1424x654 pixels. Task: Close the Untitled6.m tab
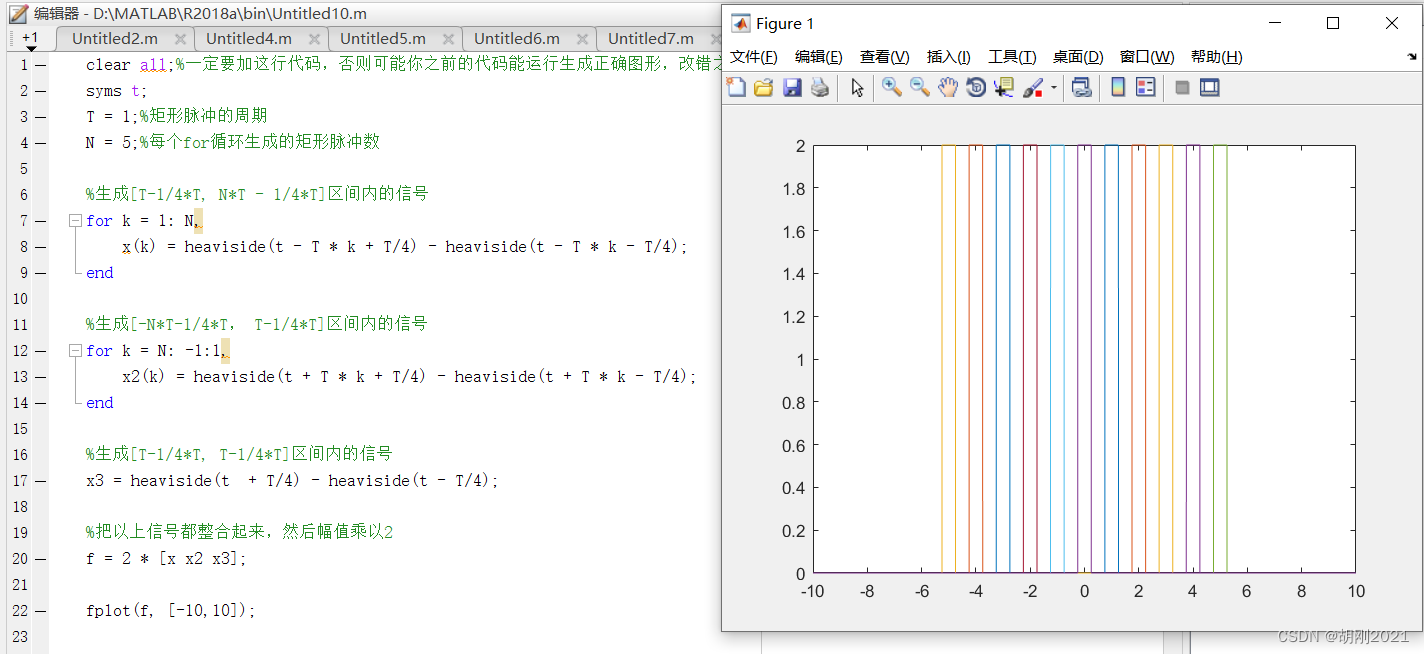pyautogui.click(x=582, y=38)
